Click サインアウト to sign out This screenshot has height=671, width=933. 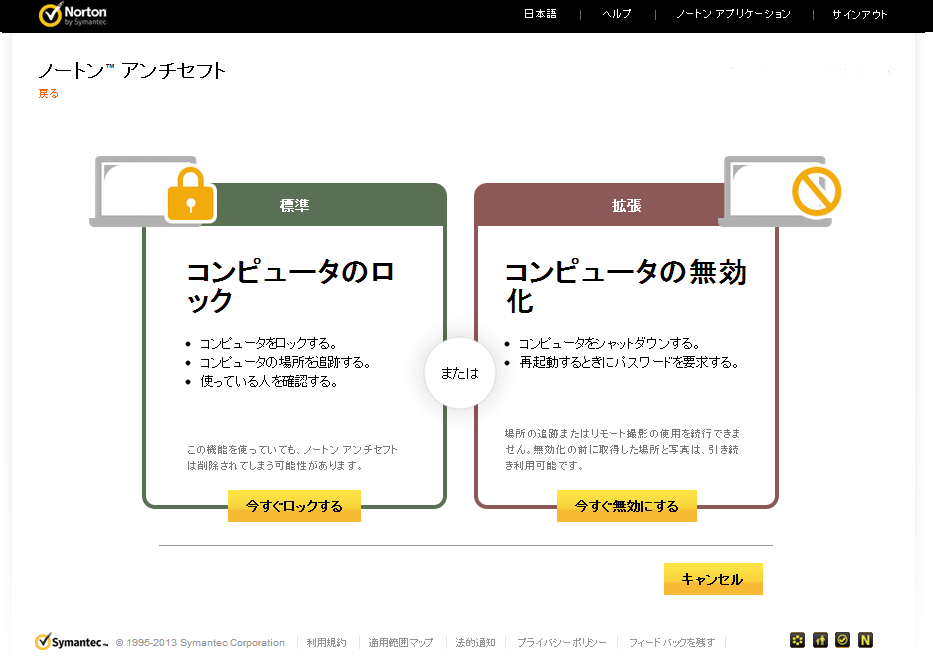(x=859, y=14)
